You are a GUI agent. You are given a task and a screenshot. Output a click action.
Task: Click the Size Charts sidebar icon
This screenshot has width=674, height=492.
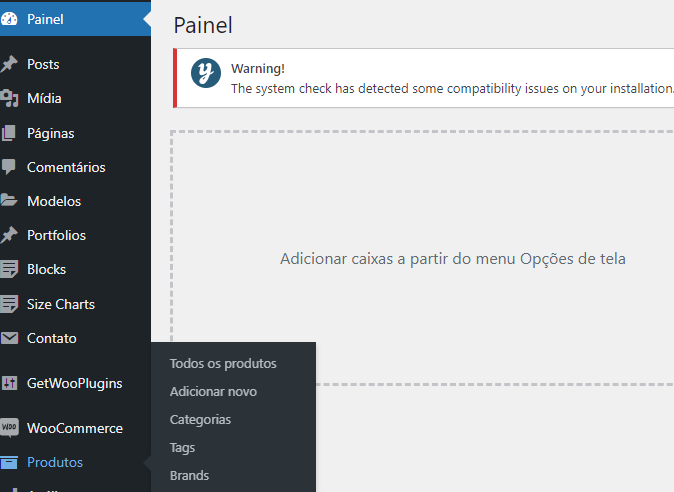pyautogui.click(x=10, y=304)
